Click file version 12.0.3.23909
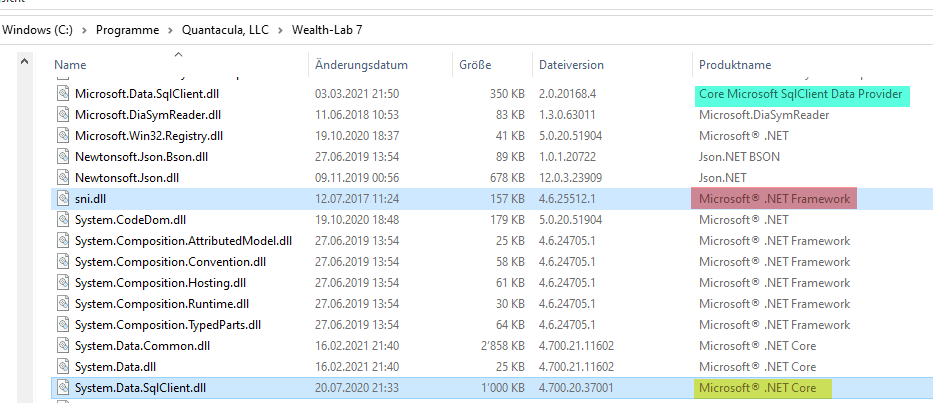The image size is (933, 403). click(x=571, y=177)
